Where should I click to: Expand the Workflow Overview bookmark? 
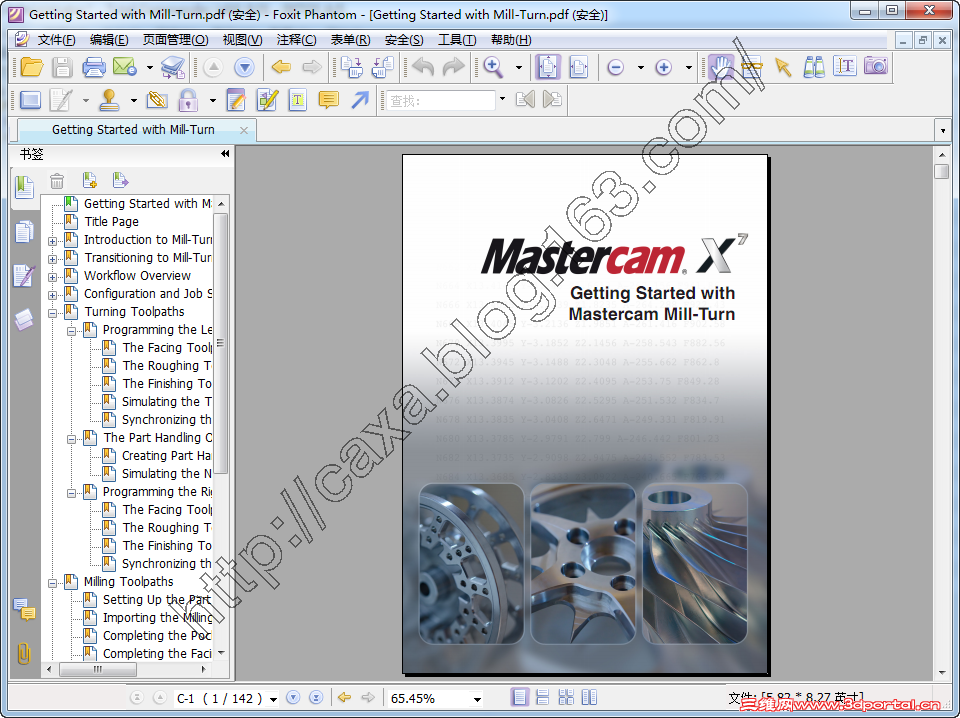pyautogui.click(x=53, y=277)
